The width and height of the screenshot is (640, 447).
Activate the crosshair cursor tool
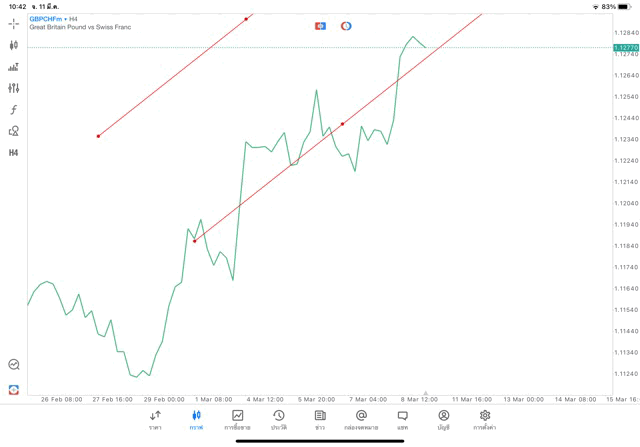pos(14,23)
